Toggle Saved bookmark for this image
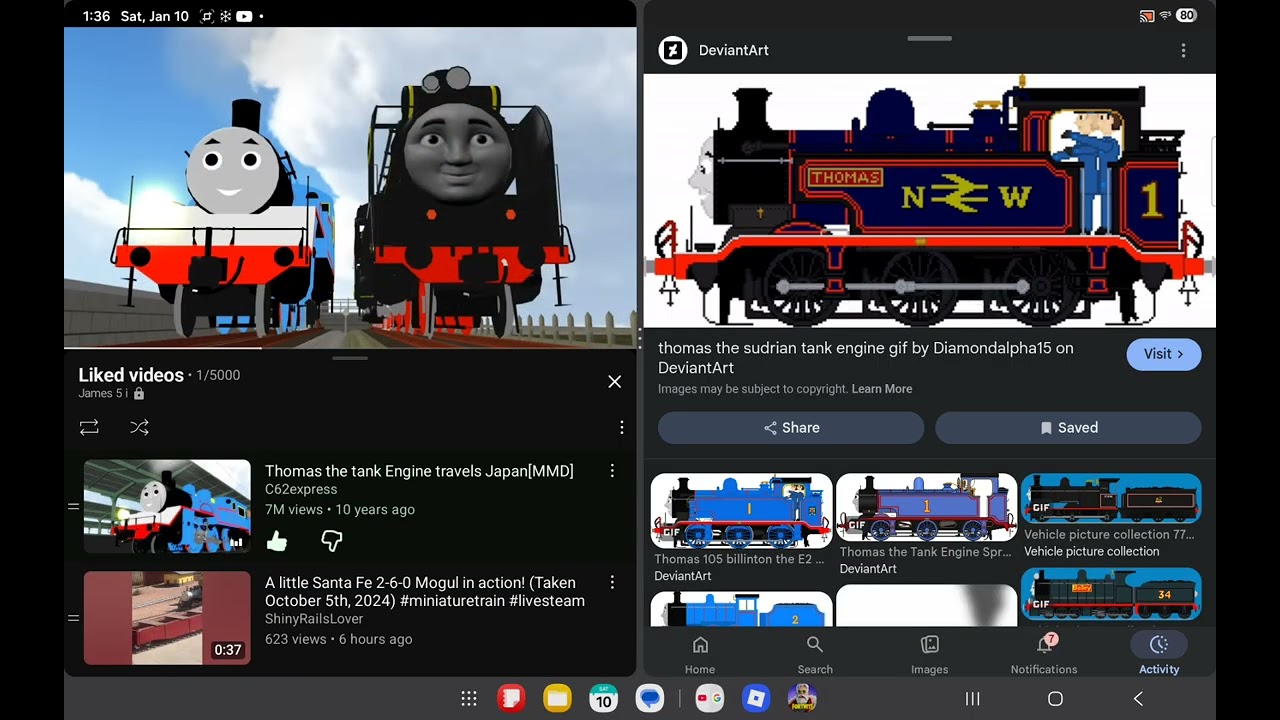 (x=1068, y=427)
